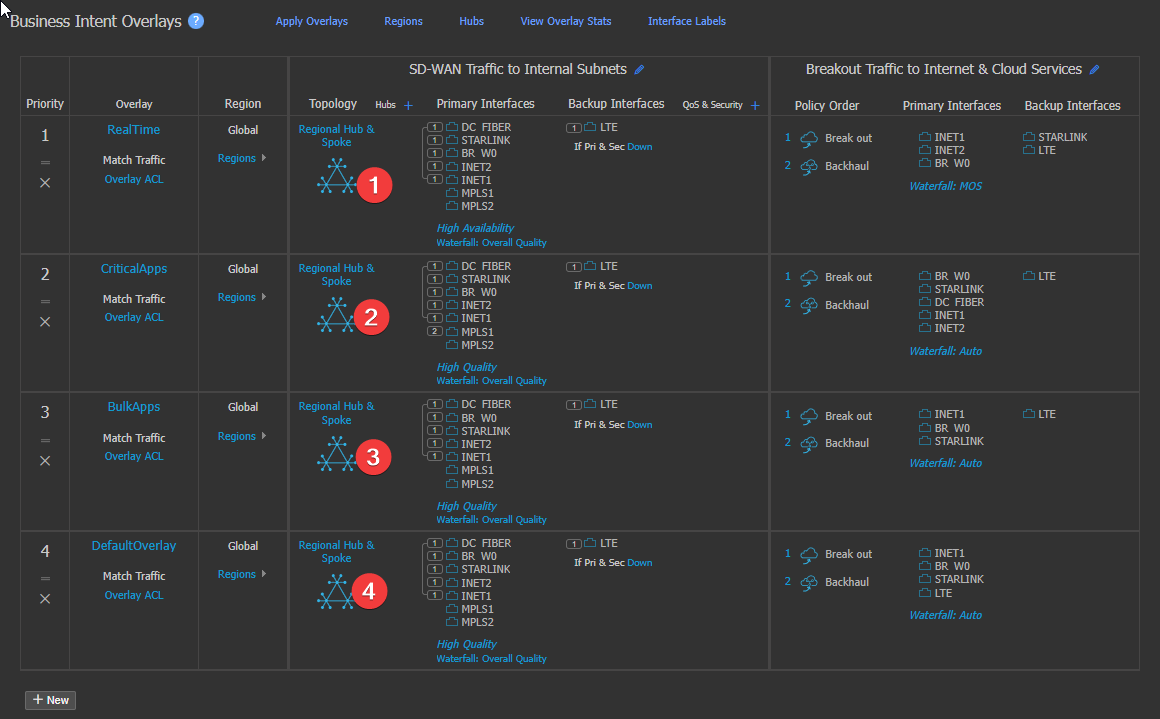
Task: Edit Breakout Traffic section pencil icon
Action: (1094, 70)
